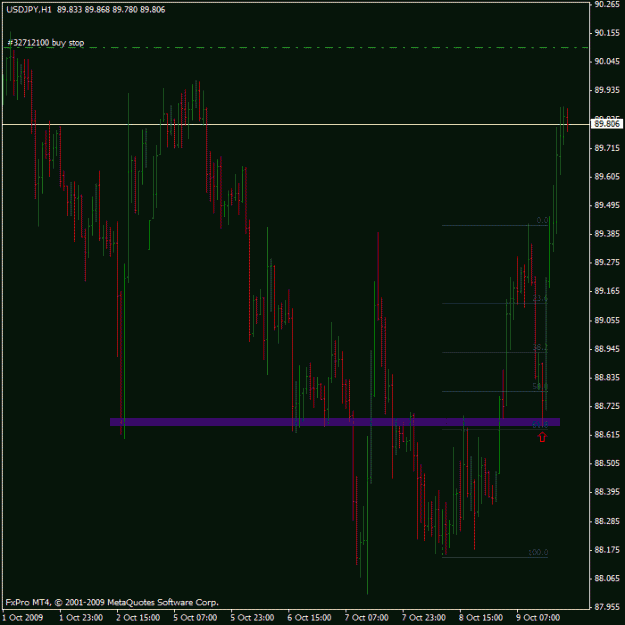Click the 88.725 price axis label
625x625 pixels.
[x=607, y=406]
